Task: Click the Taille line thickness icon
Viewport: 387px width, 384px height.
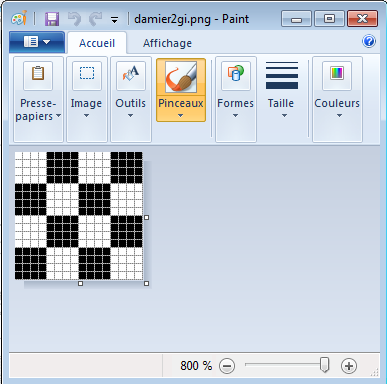Action: point(282,75)
